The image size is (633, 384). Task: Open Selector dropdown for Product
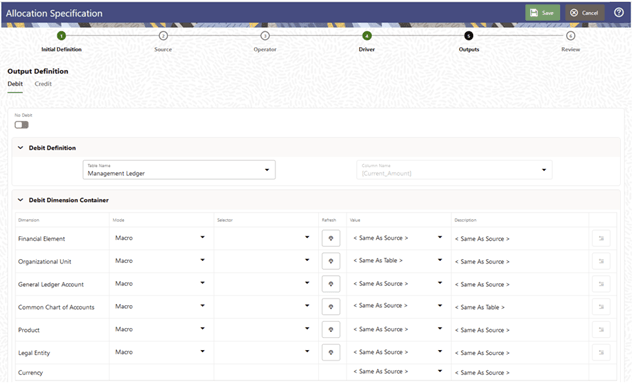pos(265,329)
